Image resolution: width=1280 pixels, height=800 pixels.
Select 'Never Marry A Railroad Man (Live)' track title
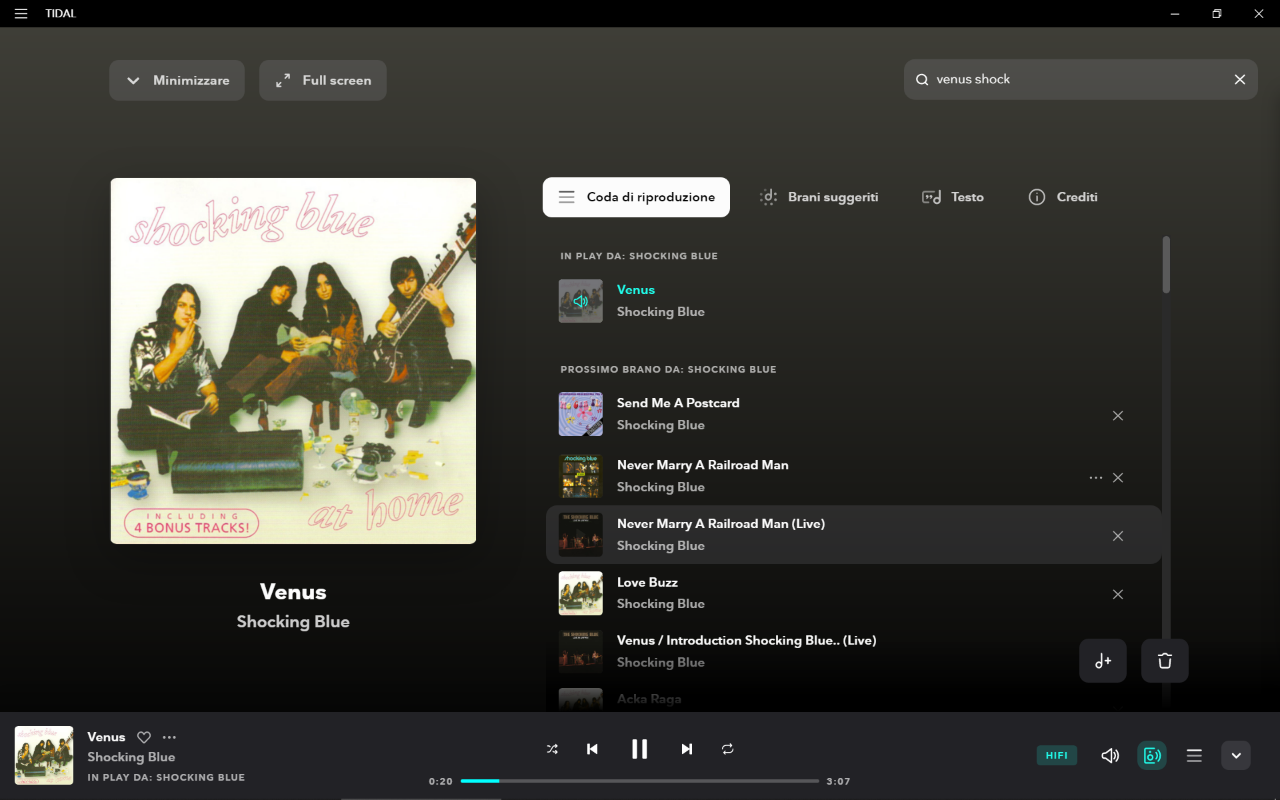point(721,524)
